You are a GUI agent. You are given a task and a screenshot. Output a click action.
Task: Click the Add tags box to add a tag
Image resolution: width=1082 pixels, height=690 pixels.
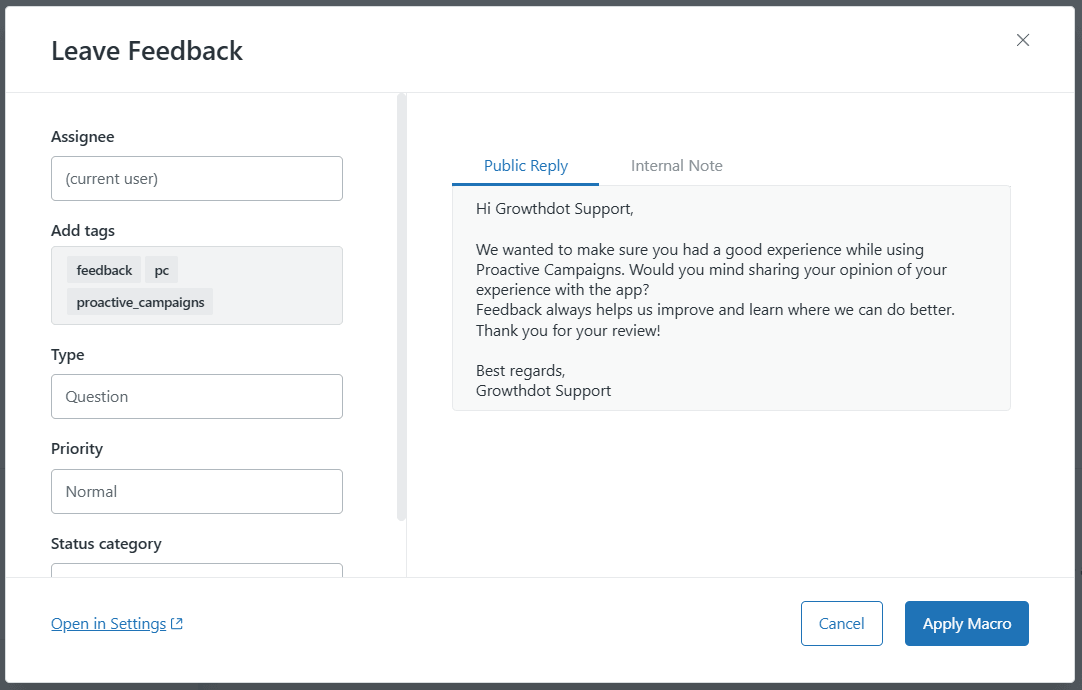pos(280,285)
